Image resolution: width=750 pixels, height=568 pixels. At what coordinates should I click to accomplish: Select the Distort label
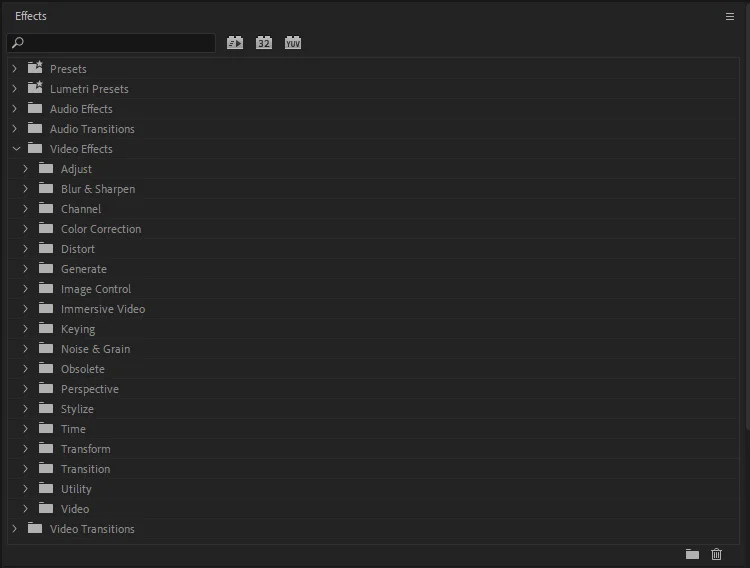pyautogui.click(x=78, y=249)
